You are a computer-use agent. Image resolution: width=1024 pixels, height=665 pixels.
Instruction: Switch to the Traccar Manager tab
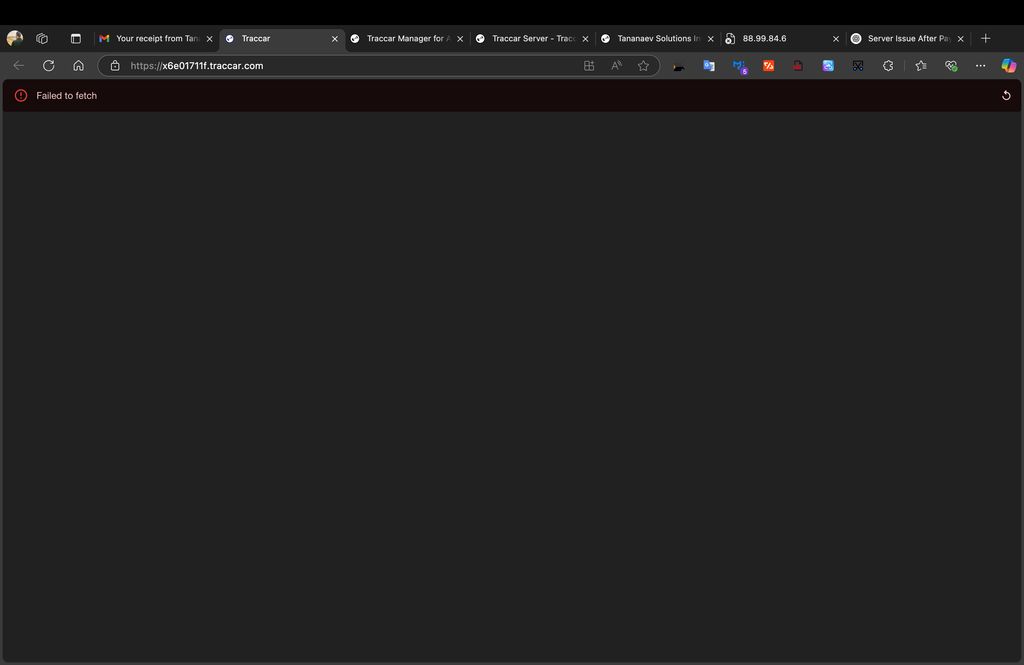pos(406,39)
